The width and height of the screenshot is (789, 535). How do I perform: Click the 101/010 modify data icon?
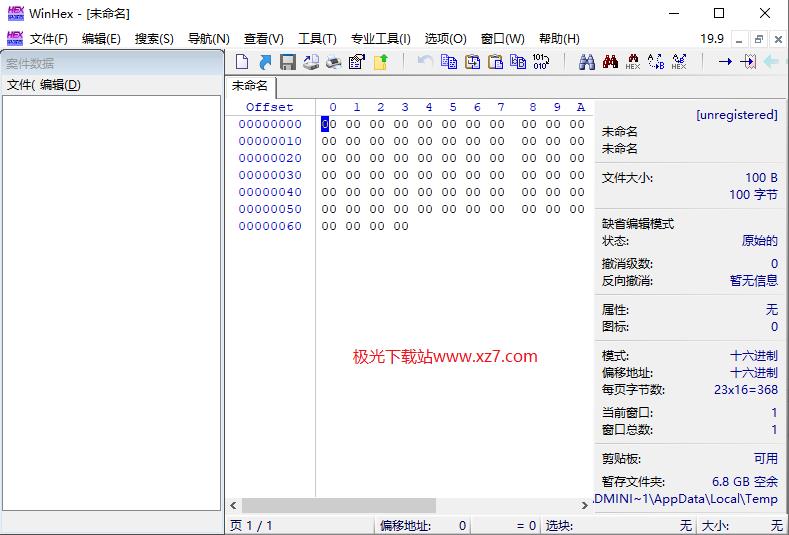coord(541,62)
